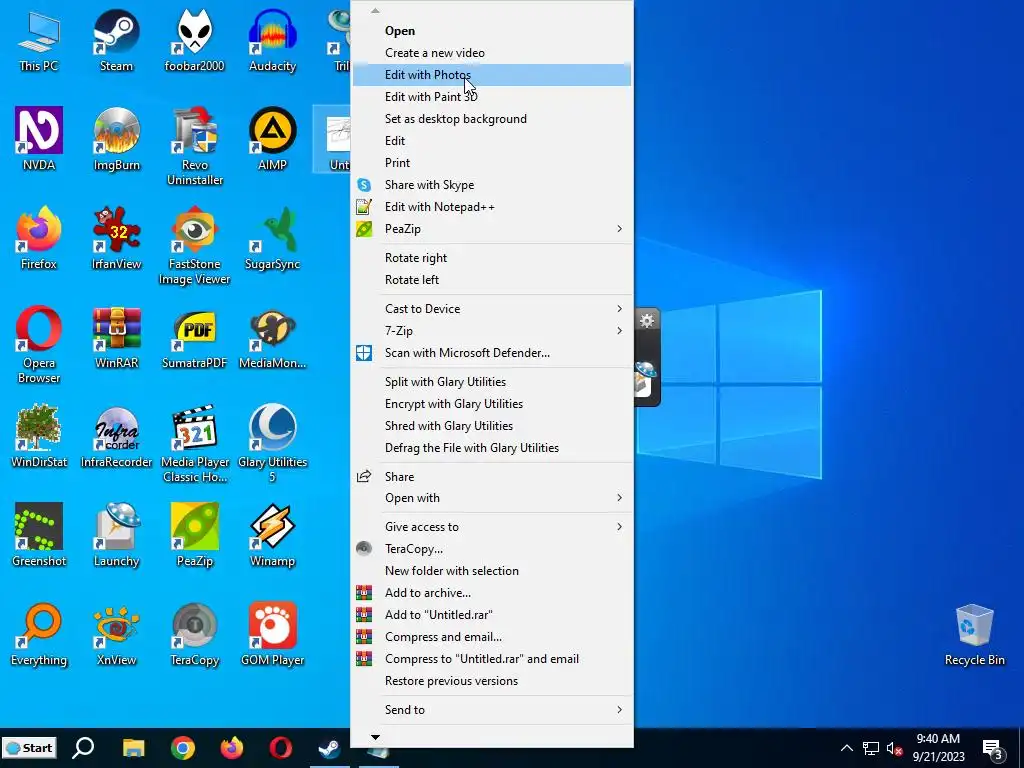Select the Launchy desktop icon
1024x768 pixels.
pos(116,536)
